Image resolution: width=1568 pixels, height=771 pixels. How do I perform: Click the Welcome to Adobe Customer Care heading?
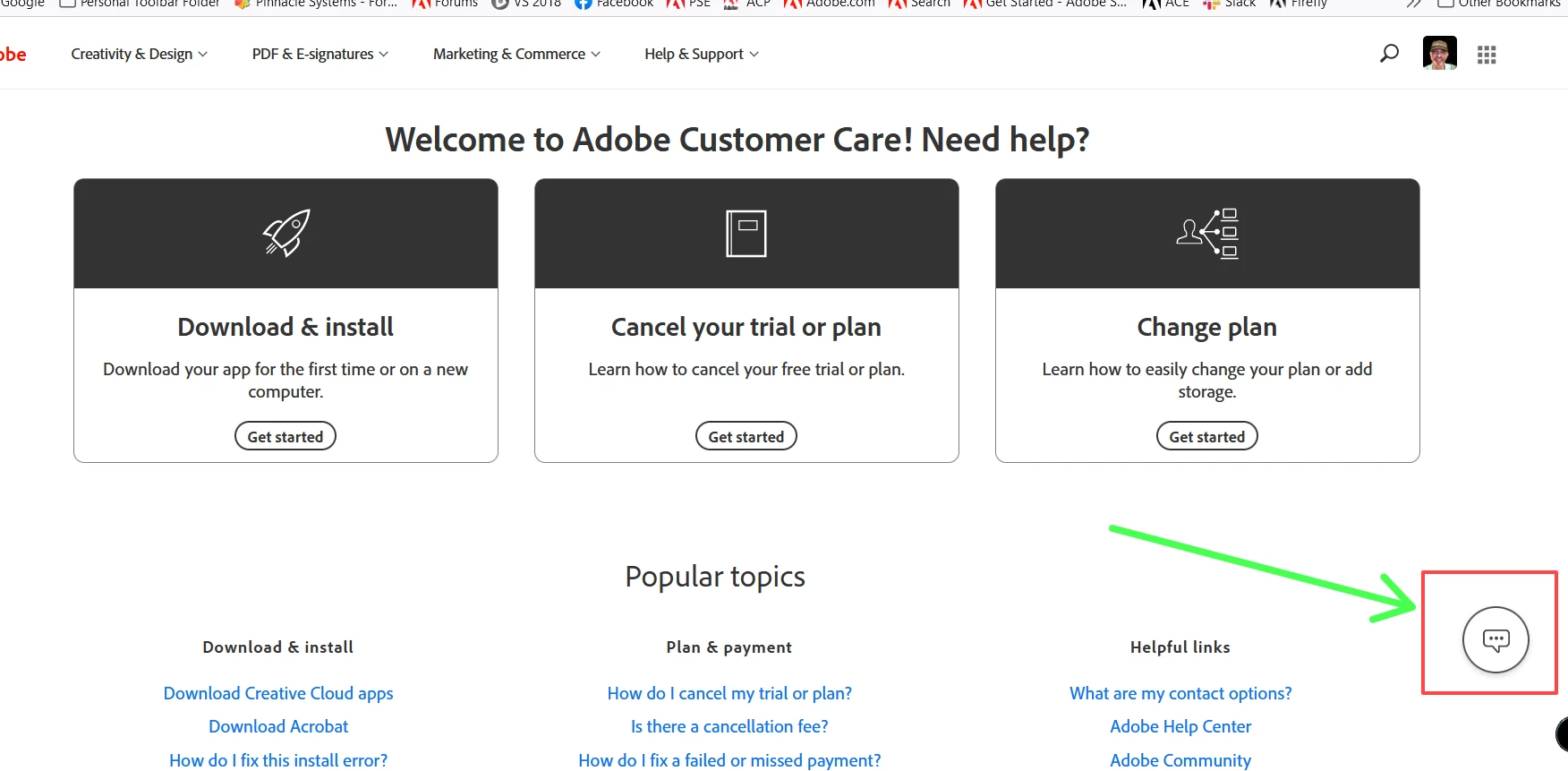pyautogui.click(x=737, y=141)
